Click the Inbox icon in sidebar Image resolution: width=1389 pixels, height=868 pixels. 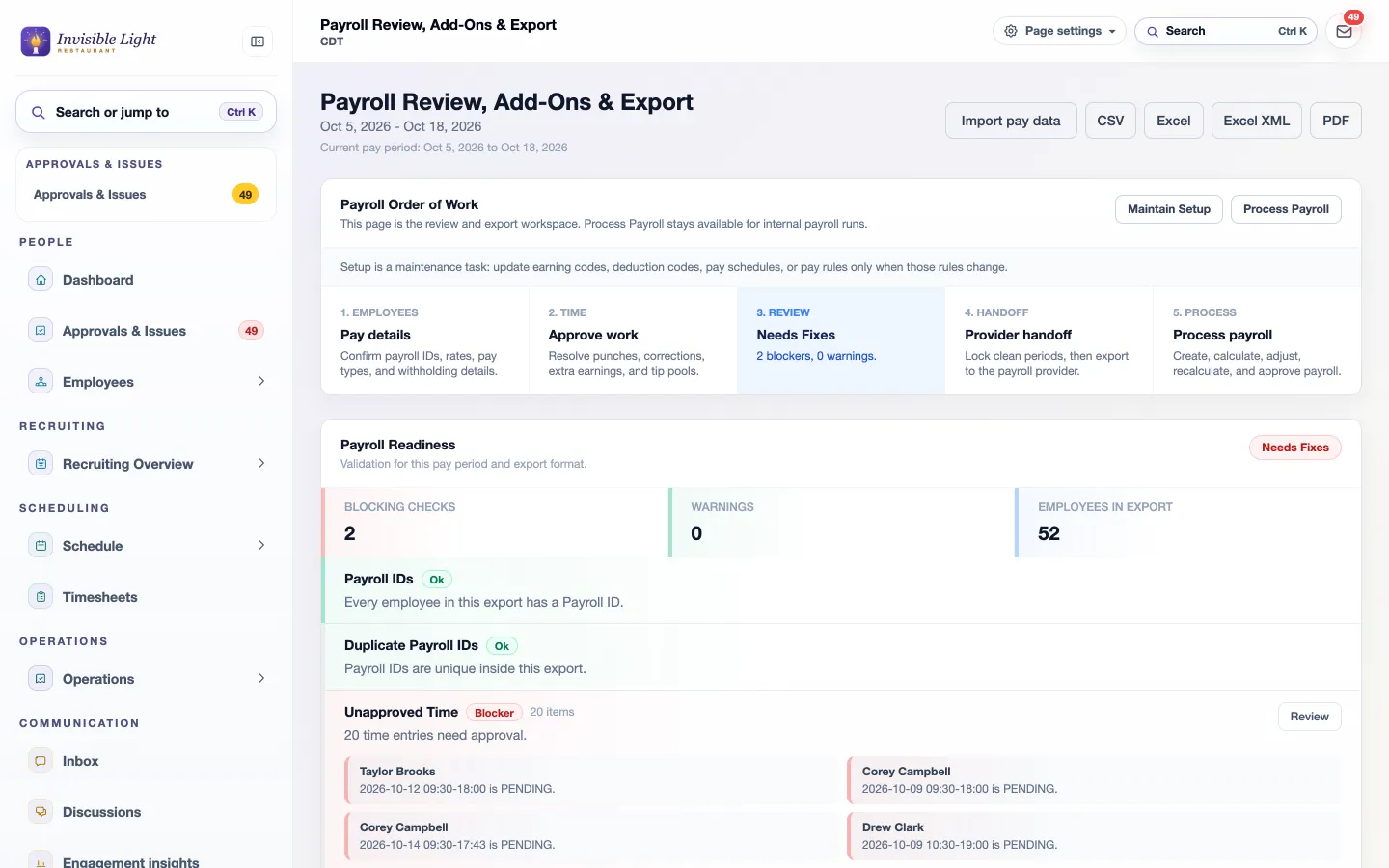[x=41, y=761]
